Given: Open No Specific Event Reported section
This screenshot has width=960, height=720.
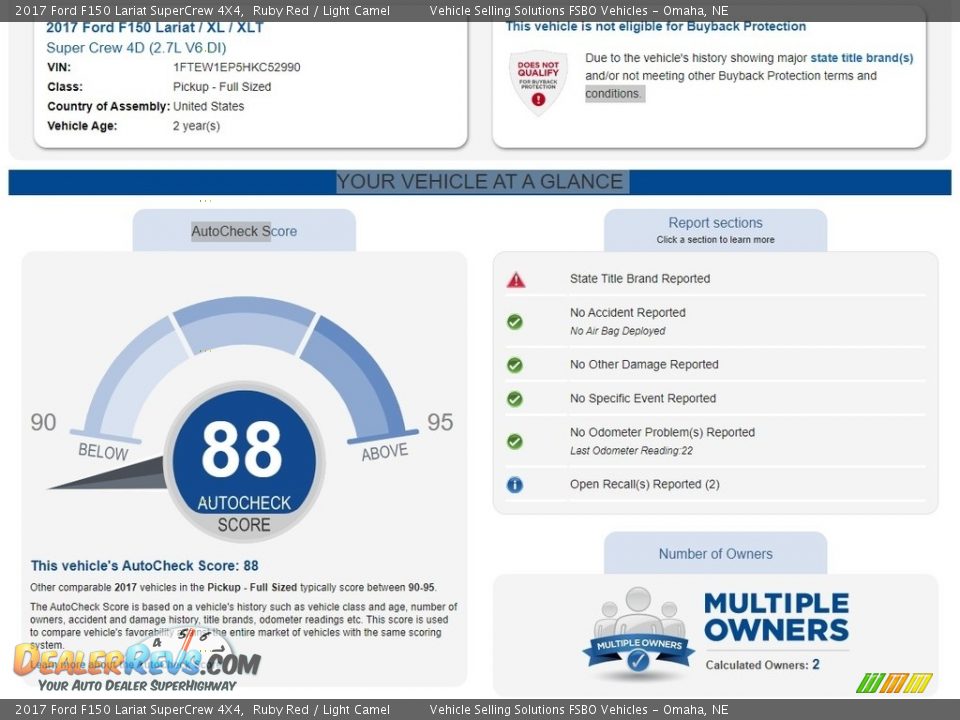Looking at the screenshot, I should (x=643, y=398).
